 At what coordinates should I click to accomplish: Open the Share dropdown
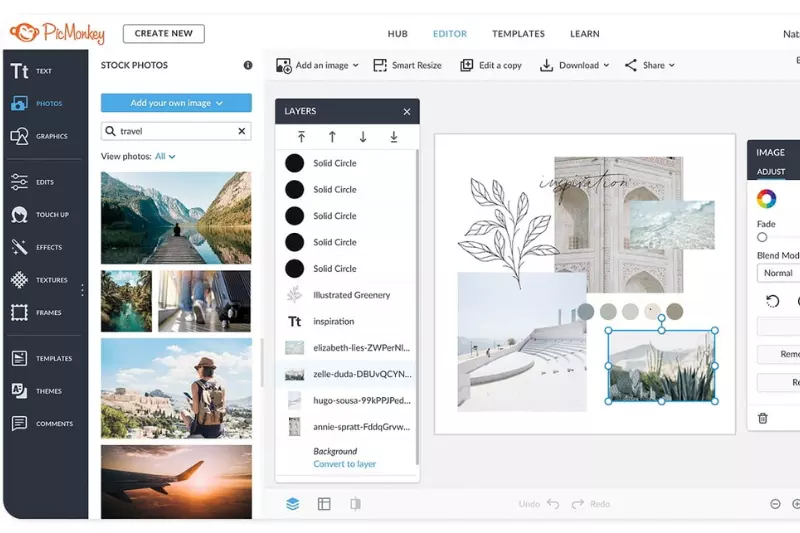pos(650,65)
